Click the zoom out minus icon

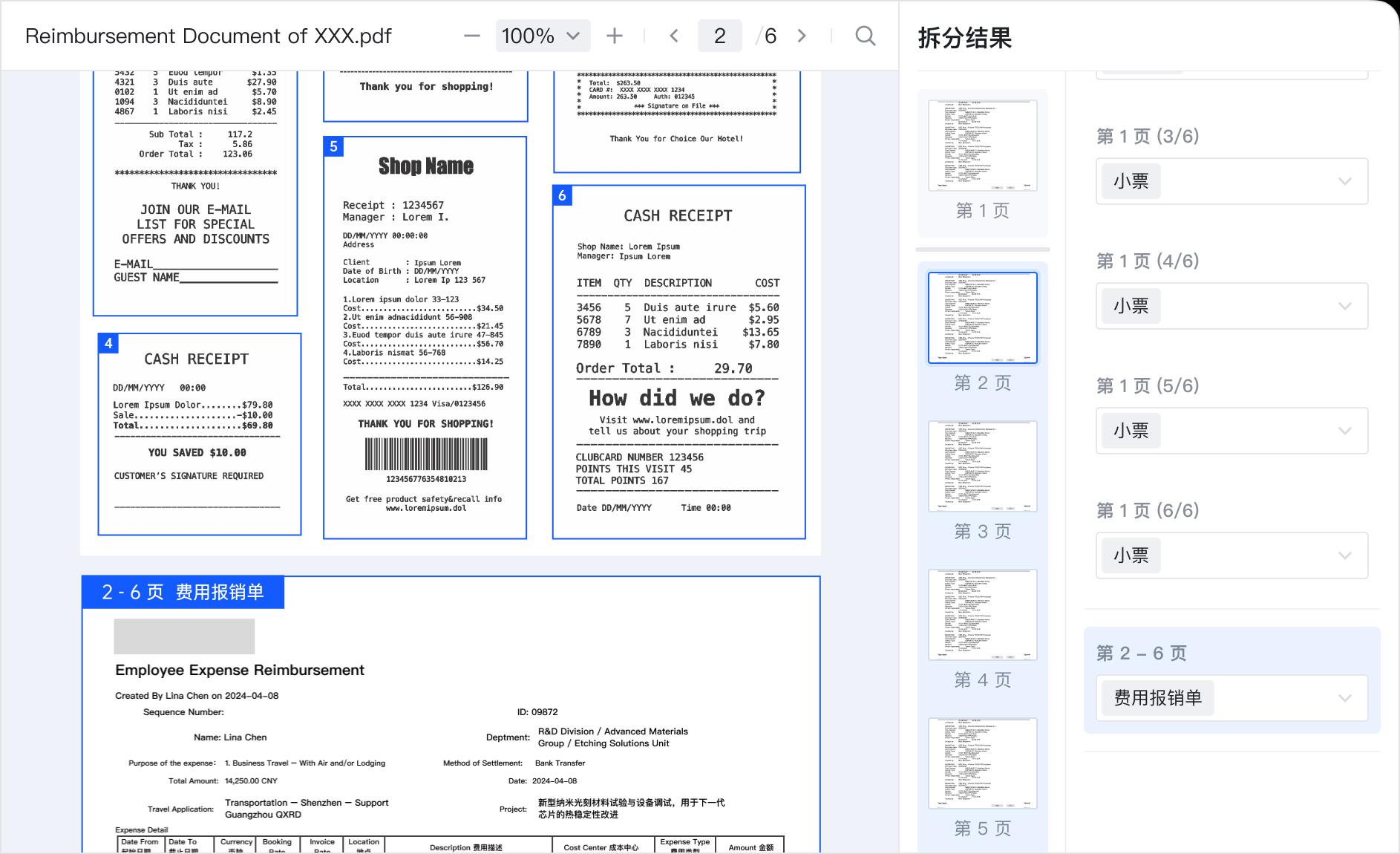[x=471, y=36]
